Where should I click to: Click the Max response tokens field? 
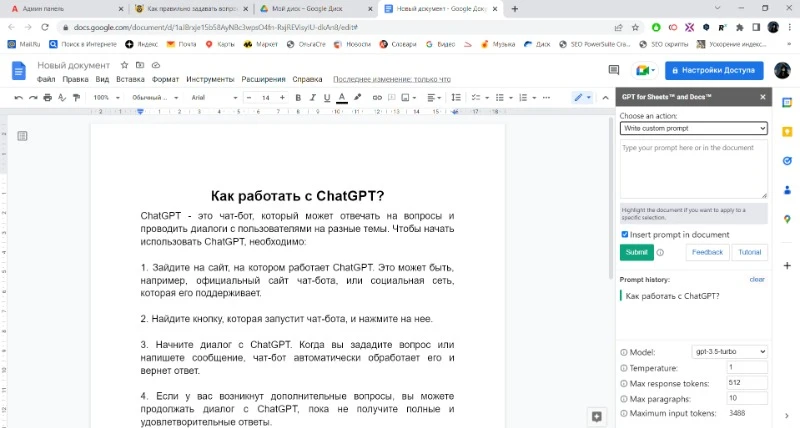pos(747,383)
